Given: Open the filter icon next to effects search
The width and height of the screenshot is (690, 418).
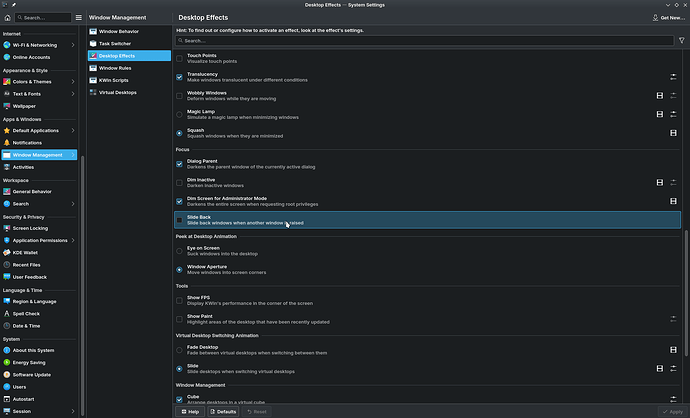Looking at the screenshot, I should click(x=682, y=40).
